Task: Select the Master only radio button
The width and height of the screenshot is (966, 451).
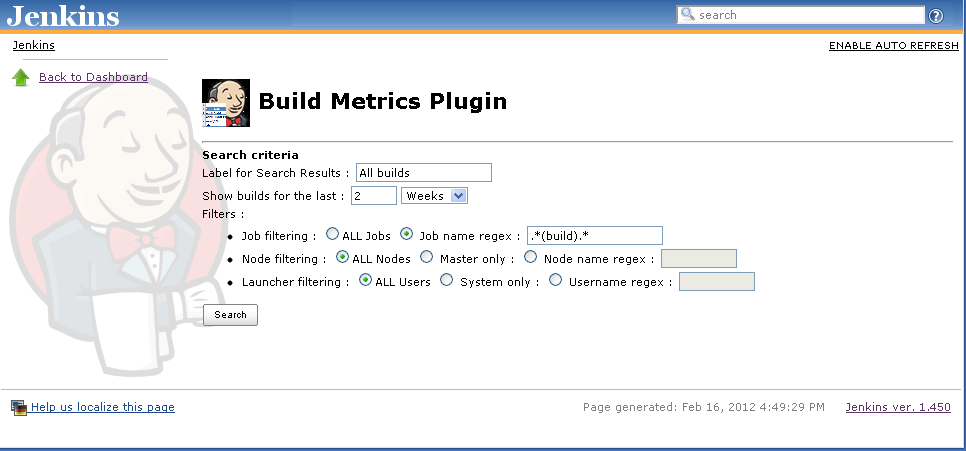Action: pos(426,256)
